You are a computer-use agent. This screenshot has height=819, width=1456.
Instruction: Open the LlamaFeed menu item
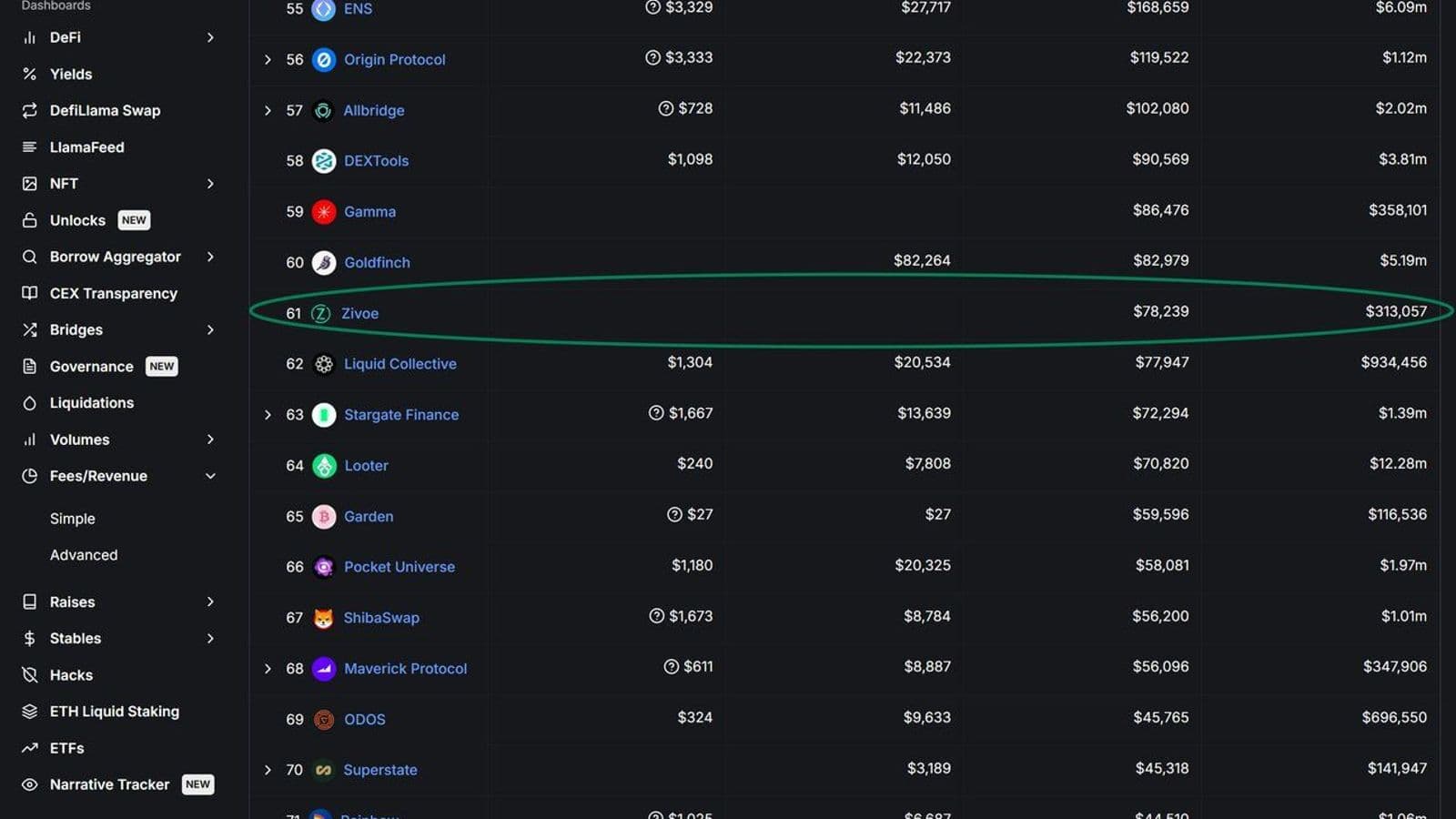[87, 147]
